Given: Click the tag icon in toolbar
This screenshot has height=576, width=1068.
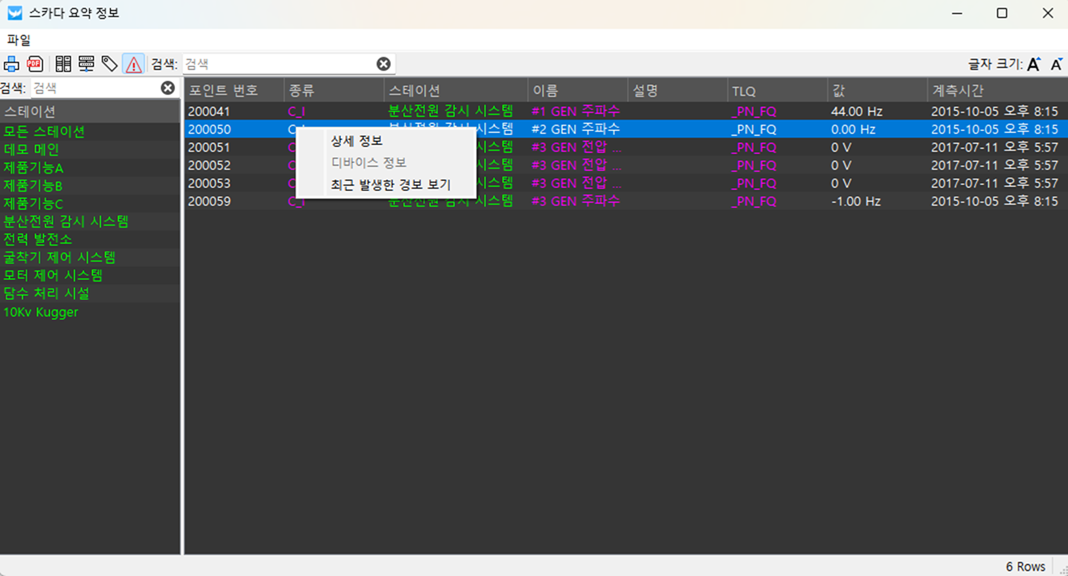Looking at the screenshot, I should pyautogui.click(x=110, y=64).
